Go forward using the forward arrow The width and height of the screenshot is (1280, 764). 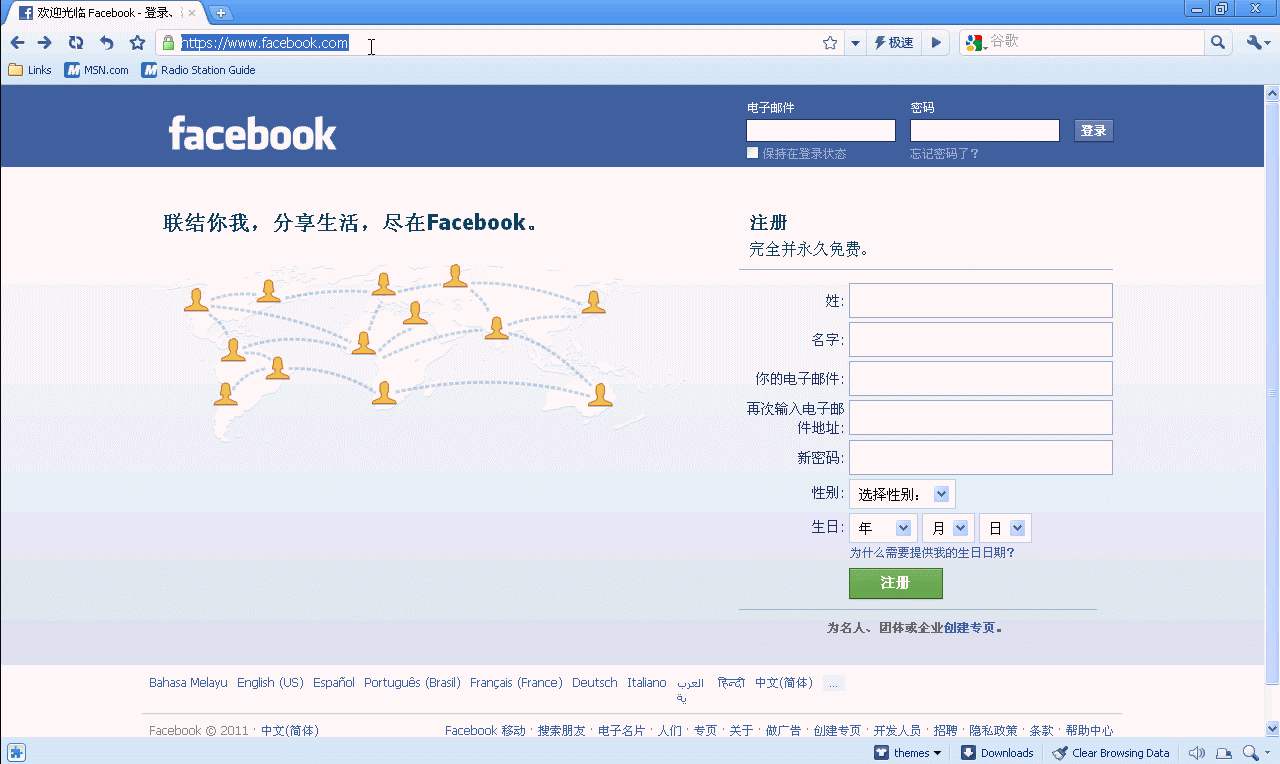45,42
